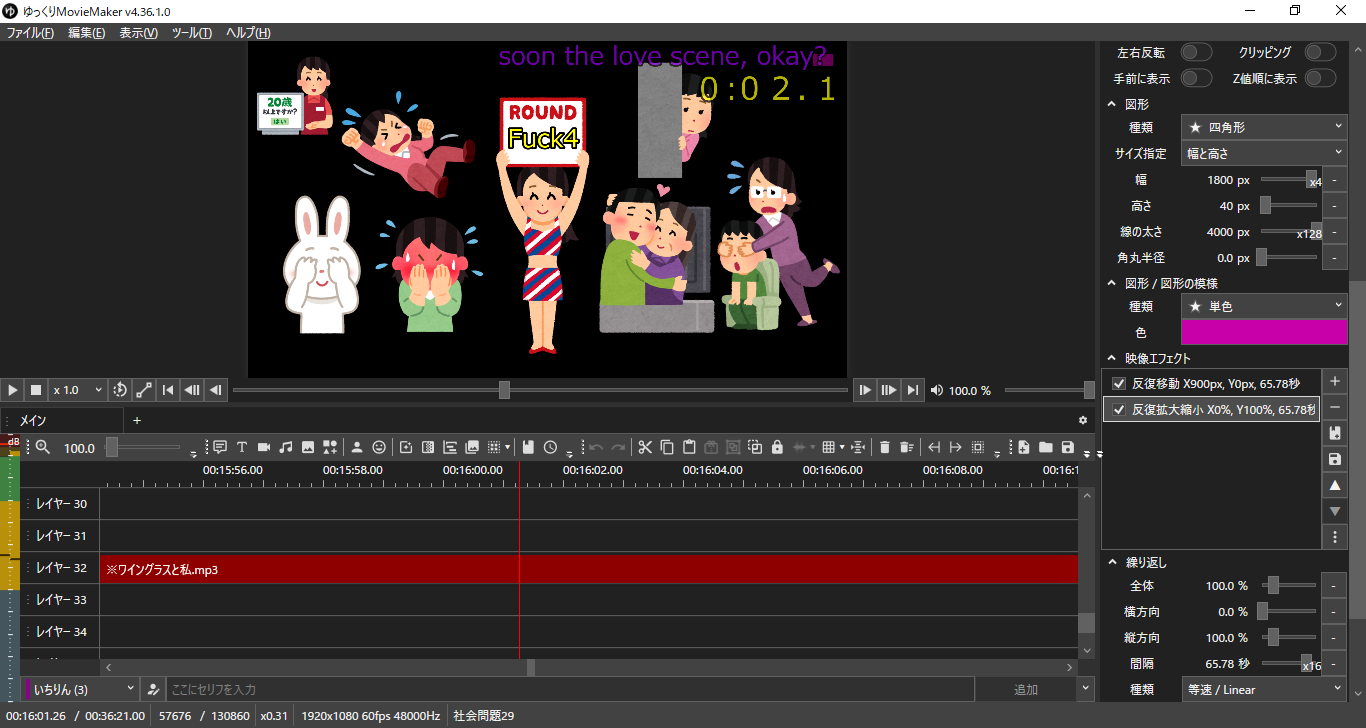Click the scissors cut icon in timeline toolbar

pyautogui.click(x=645, y=448)
